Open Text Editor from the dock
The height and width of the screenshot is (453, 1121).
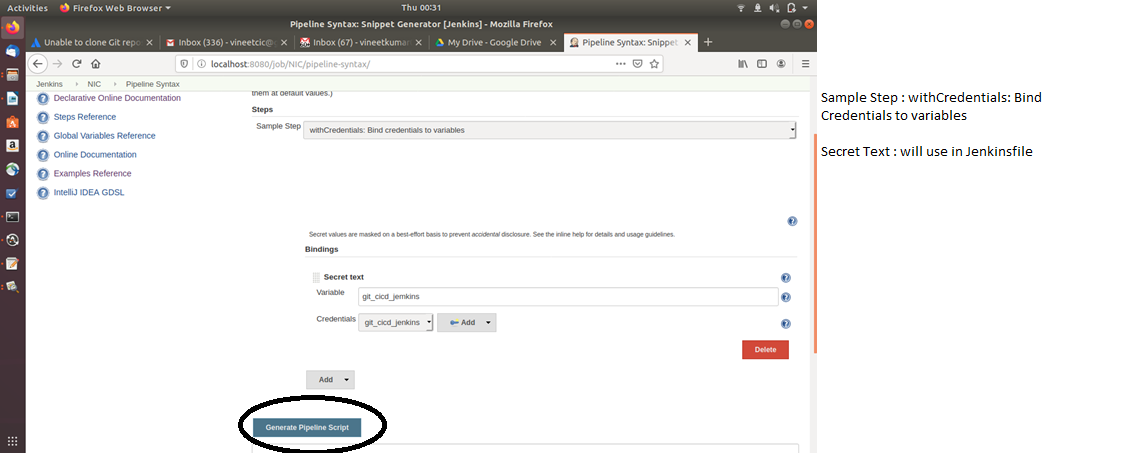(x=12, y=264)
